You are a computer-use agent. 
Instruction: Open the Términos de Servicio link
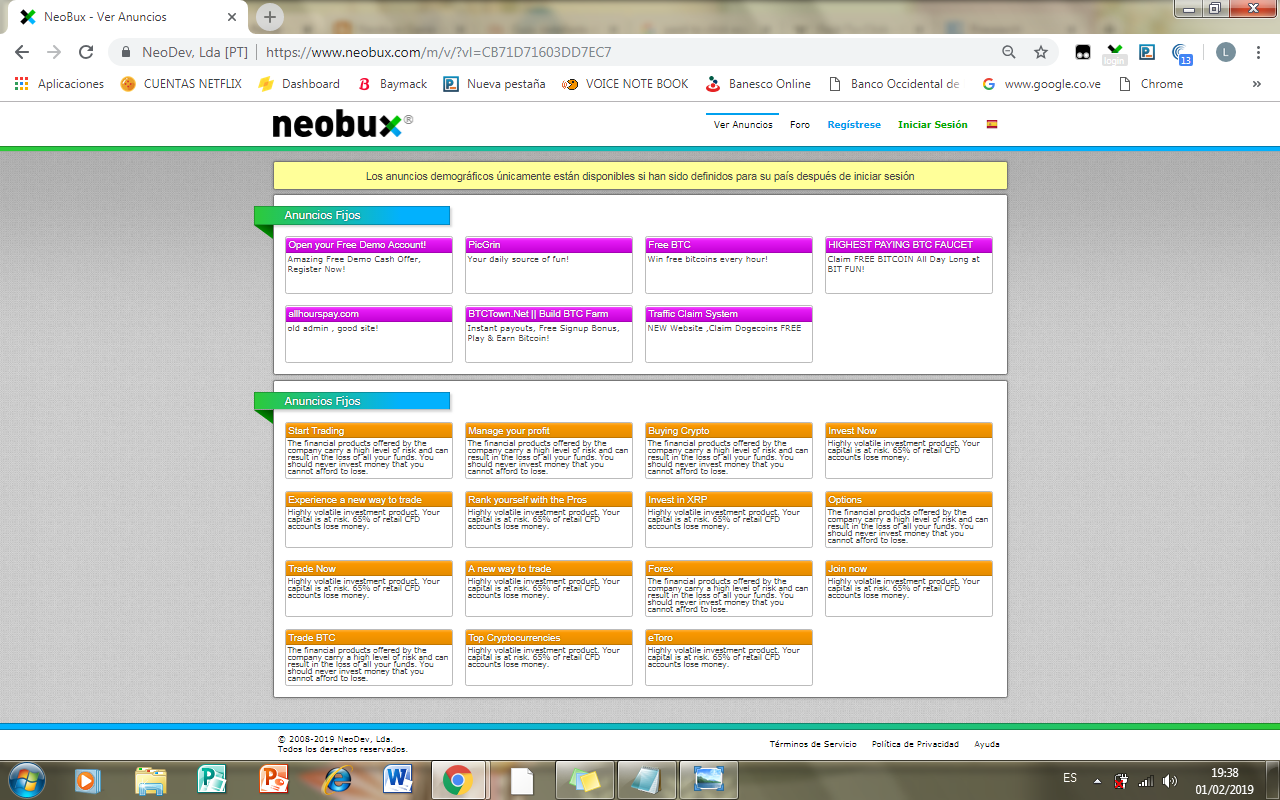pyautogui.click(x=813, y=744)
